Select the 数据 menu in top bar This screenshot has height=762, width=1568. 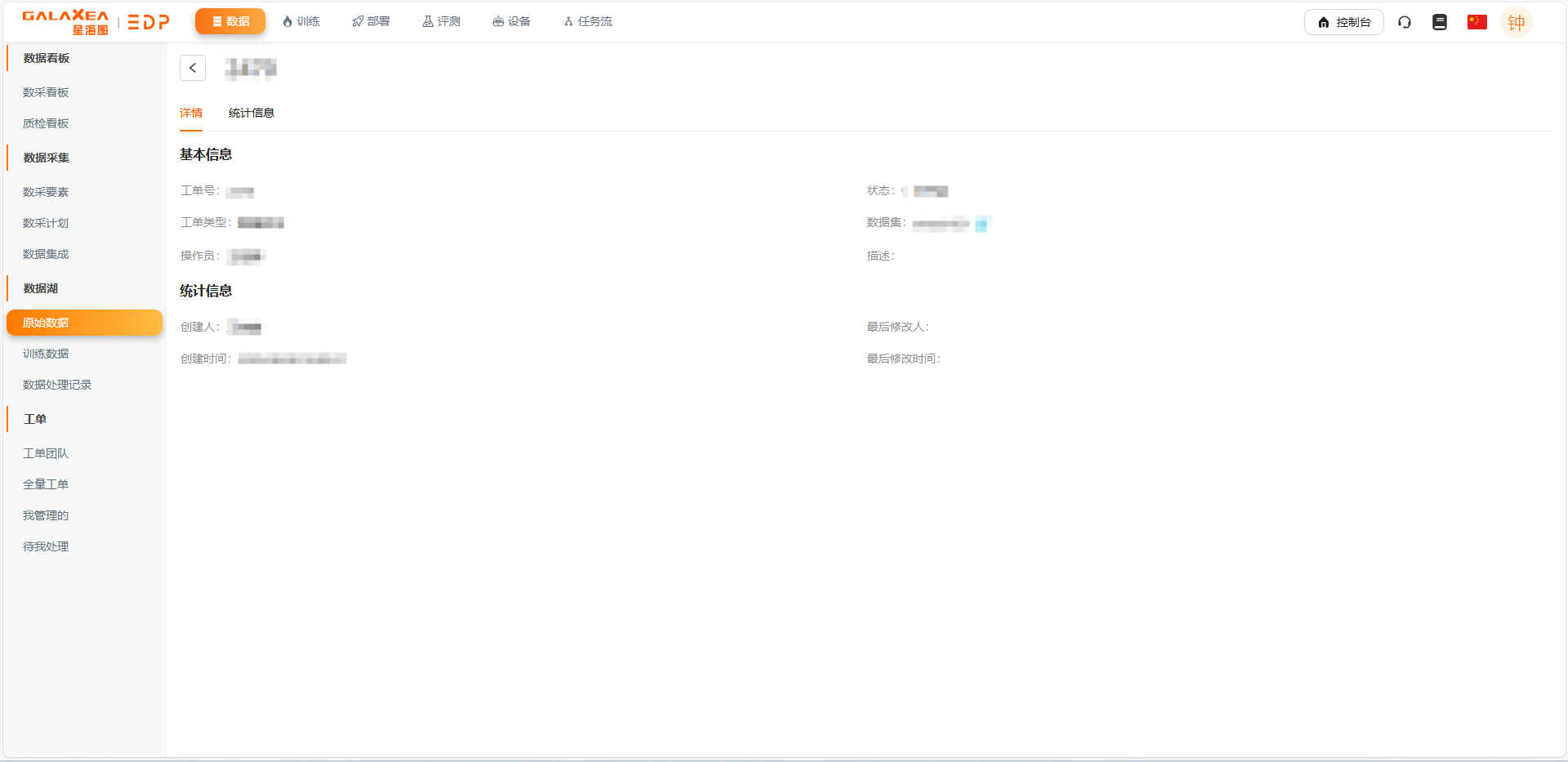(x=230, y=21)
